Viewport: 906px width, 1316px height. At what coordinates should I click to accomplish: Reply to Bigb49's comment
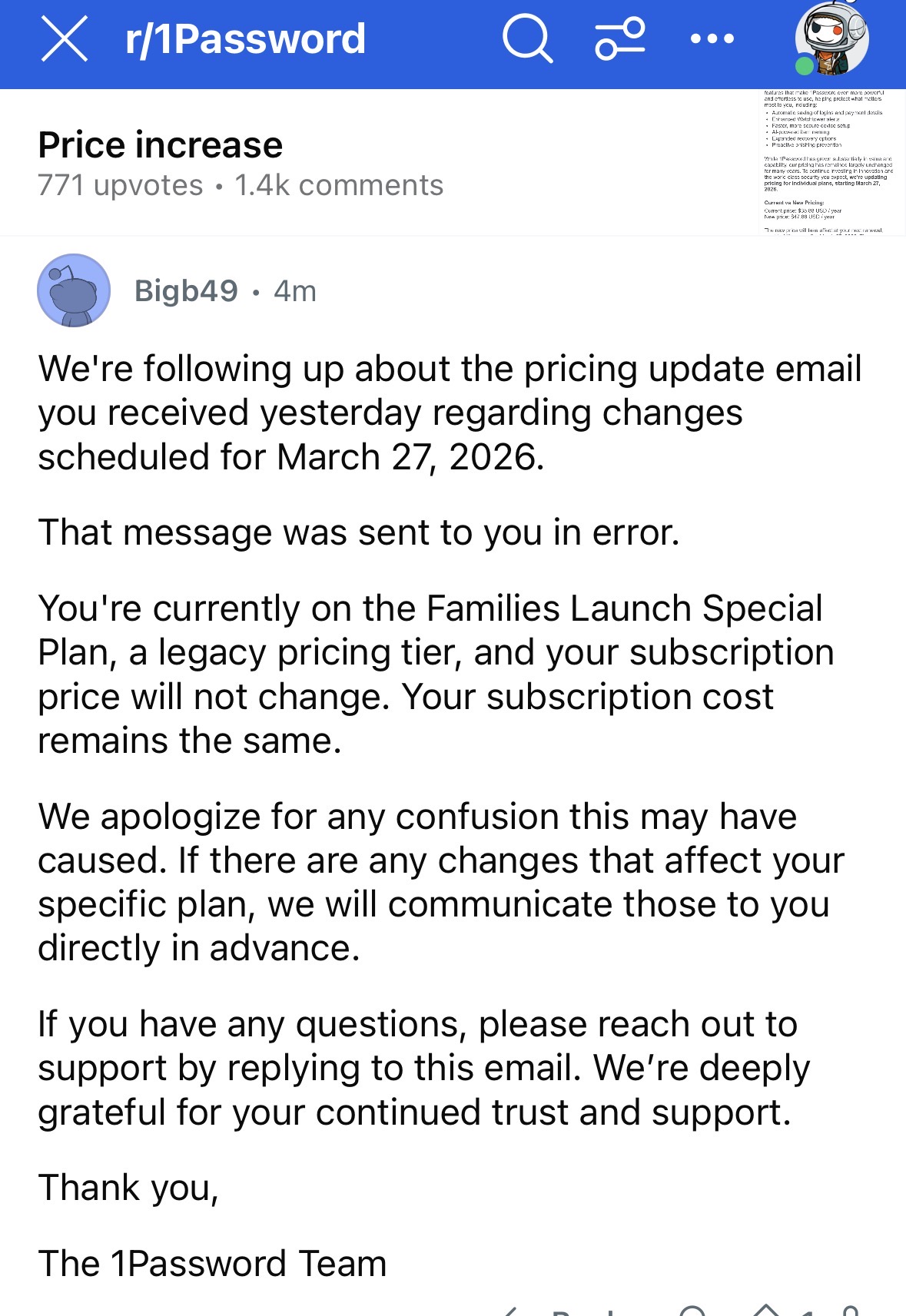pos(561,1311)
